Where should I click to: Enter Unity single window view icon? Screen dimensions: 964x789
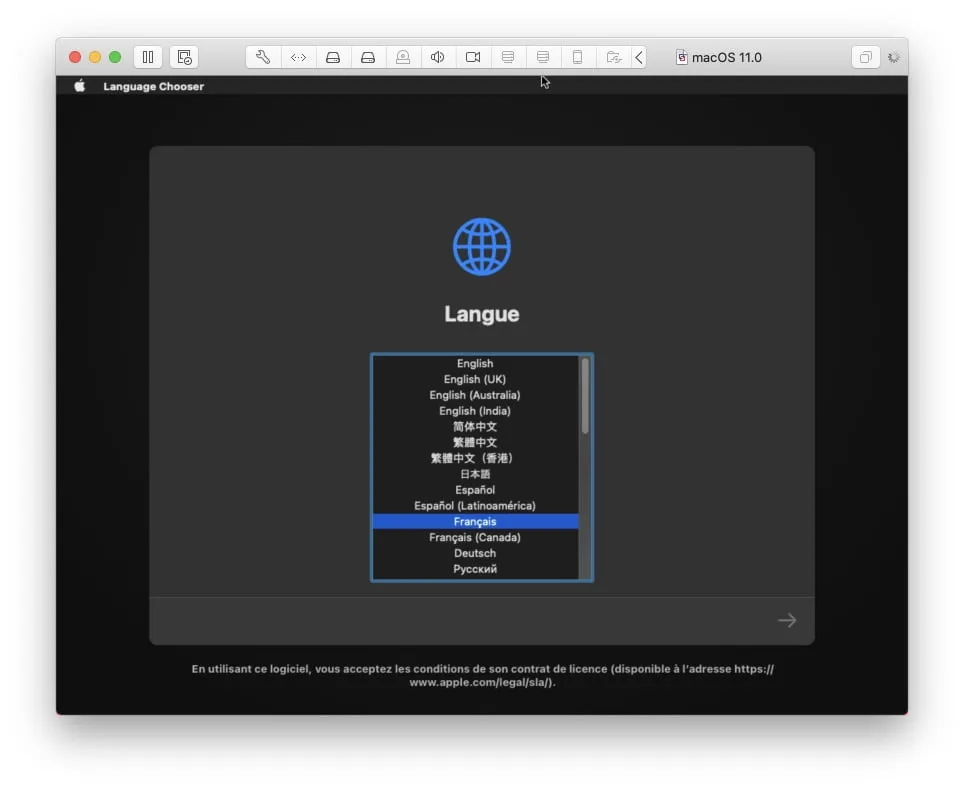865,57
